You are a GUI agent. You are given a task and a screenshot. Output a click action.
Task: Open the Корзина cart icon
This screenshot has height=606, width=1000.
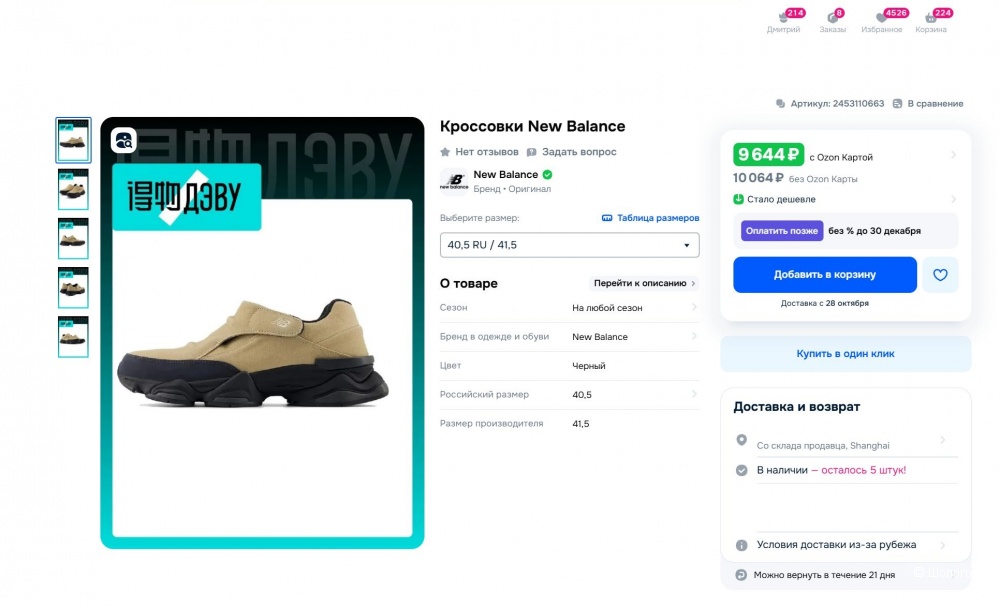click(931, 18)
